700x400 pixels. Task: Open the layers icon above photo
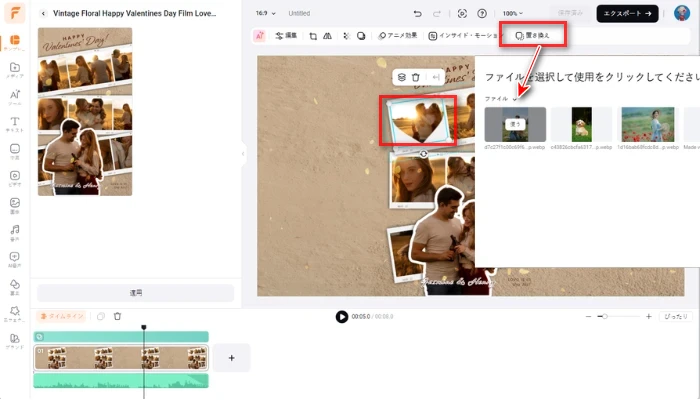point(400,77)
